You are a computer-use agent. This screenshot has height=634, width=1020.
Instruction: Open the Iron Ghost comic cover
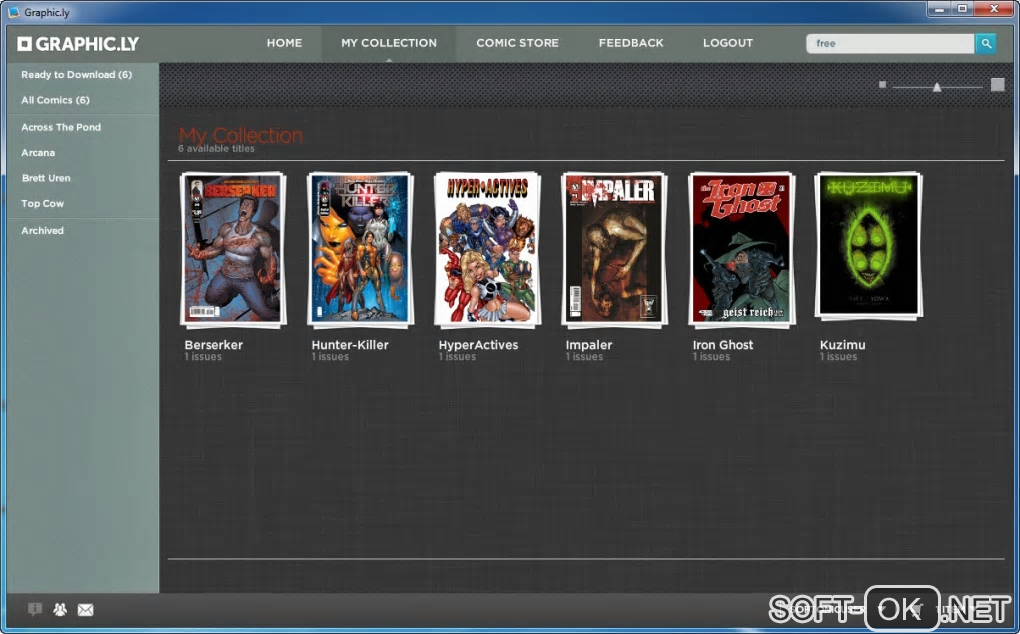[x=742, y=250]
